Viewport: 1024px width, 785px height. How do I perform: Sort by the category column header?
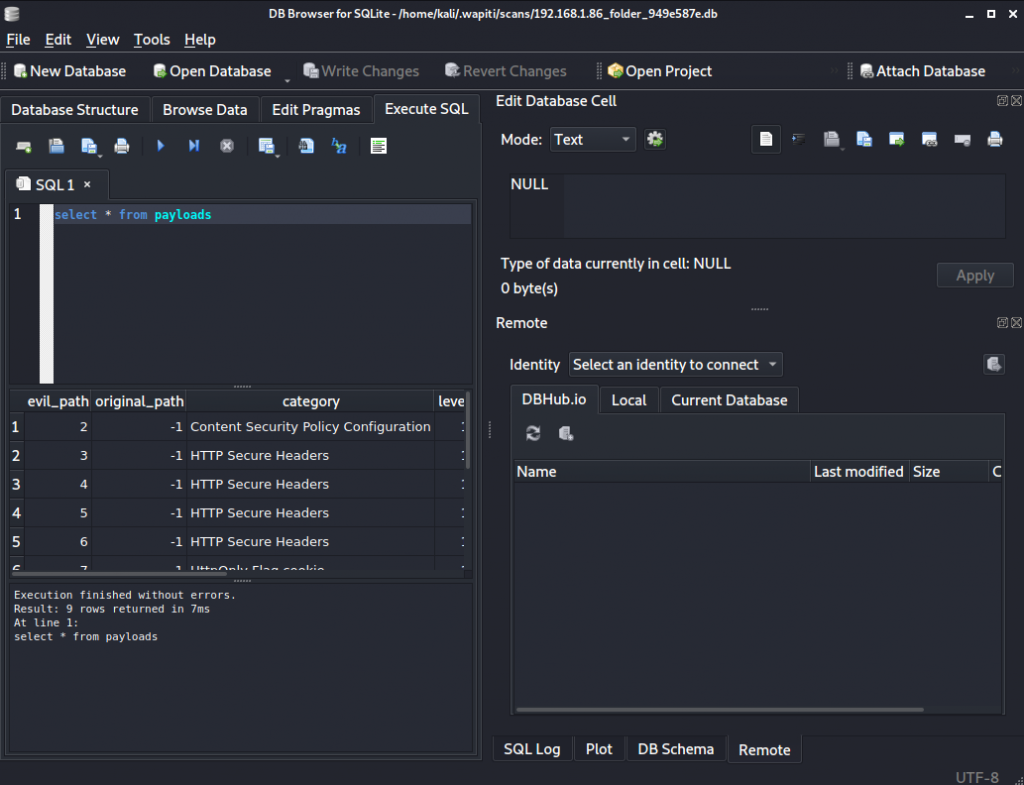311,401
